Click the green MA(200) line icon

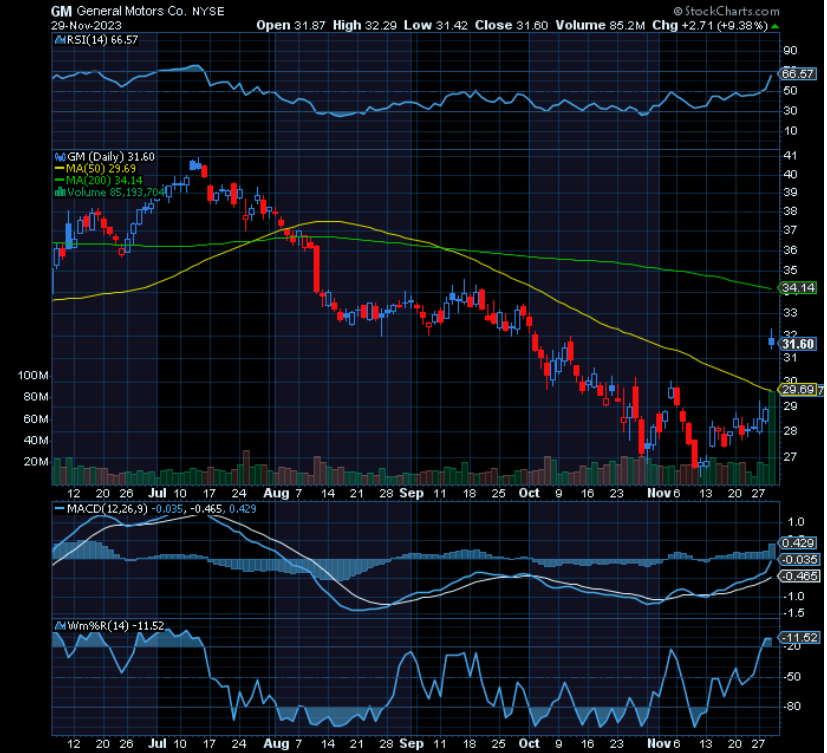59,179
